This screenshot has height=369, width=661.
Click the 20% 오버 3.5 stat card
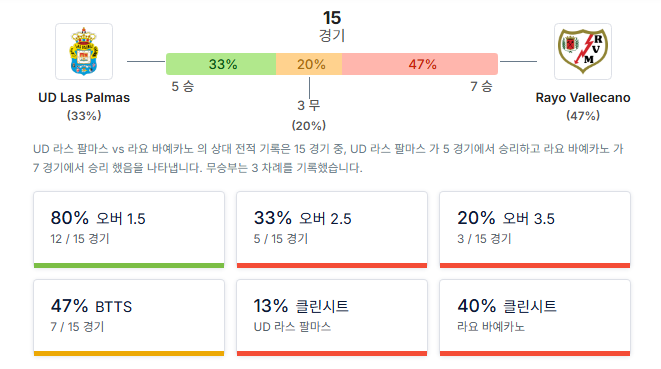[x=535, y=230]
